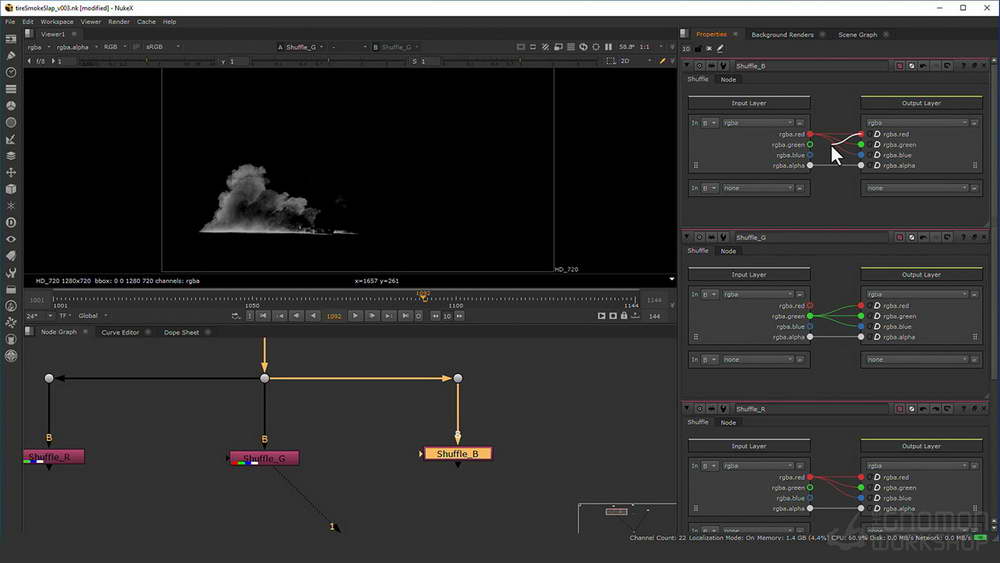
Task: Click the Shuffle_R undo icon
Action: 923,409
